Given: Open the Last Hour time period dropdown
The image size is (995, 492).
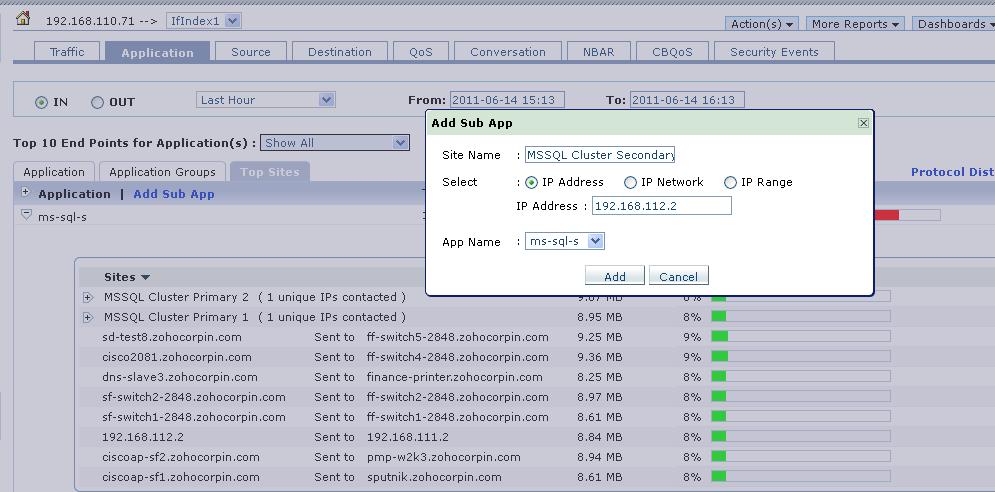Looking at the screenshot, I should [x=326, y=100].
